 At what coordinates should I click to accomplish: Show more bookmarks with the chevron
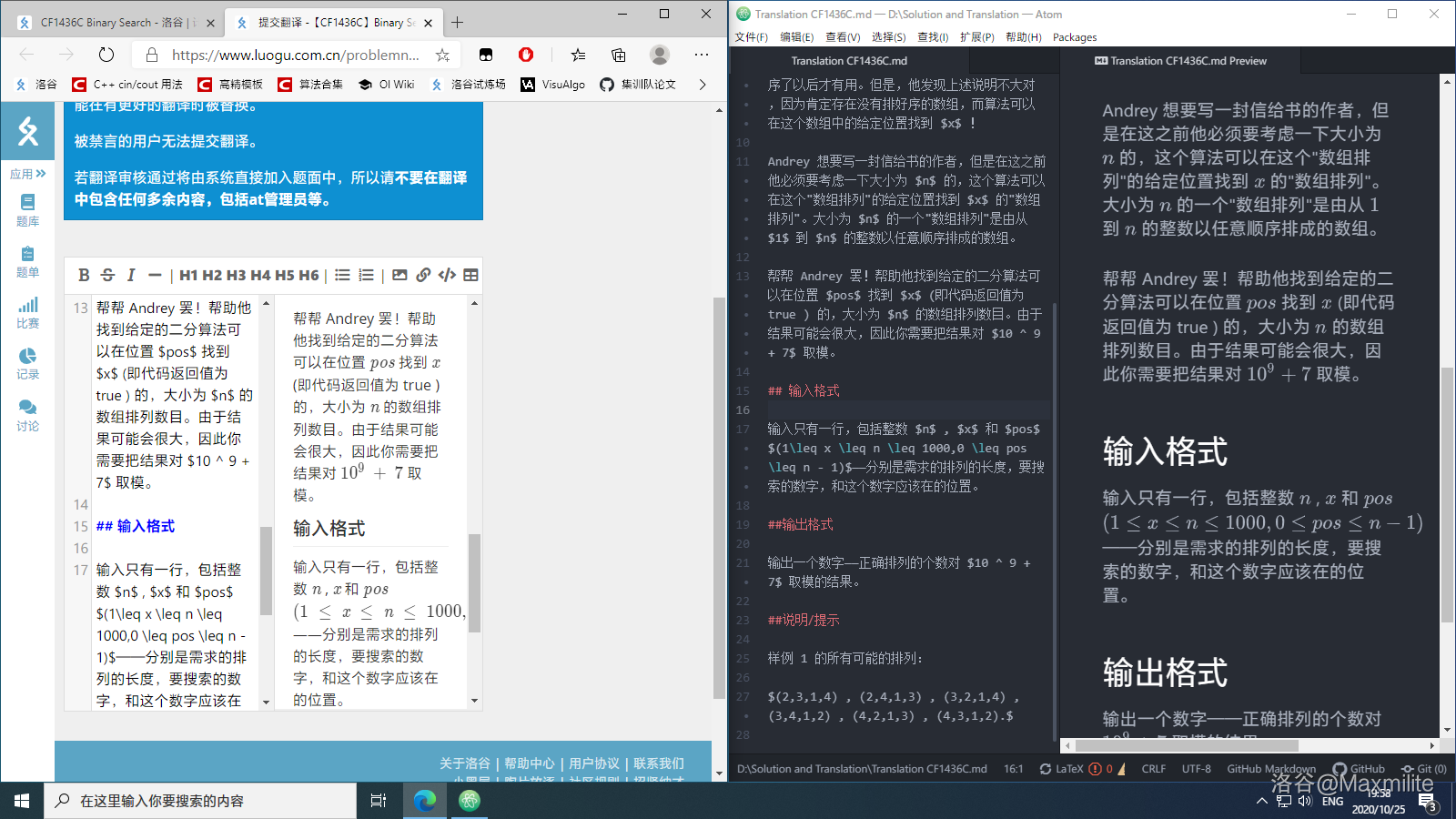[702, 85]
